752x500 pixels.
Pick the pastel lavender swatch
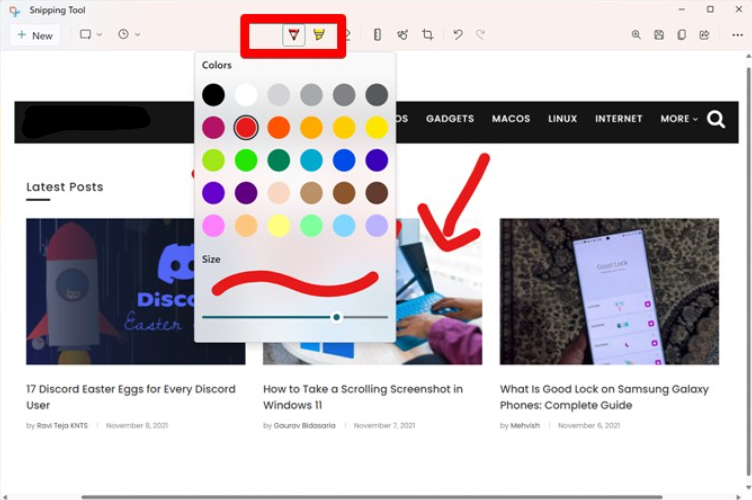(376, 225)
